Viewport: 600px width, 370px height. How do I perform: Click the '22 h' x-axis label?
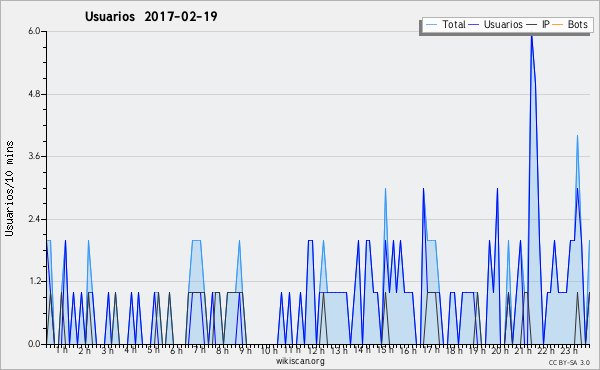[546, 350]
